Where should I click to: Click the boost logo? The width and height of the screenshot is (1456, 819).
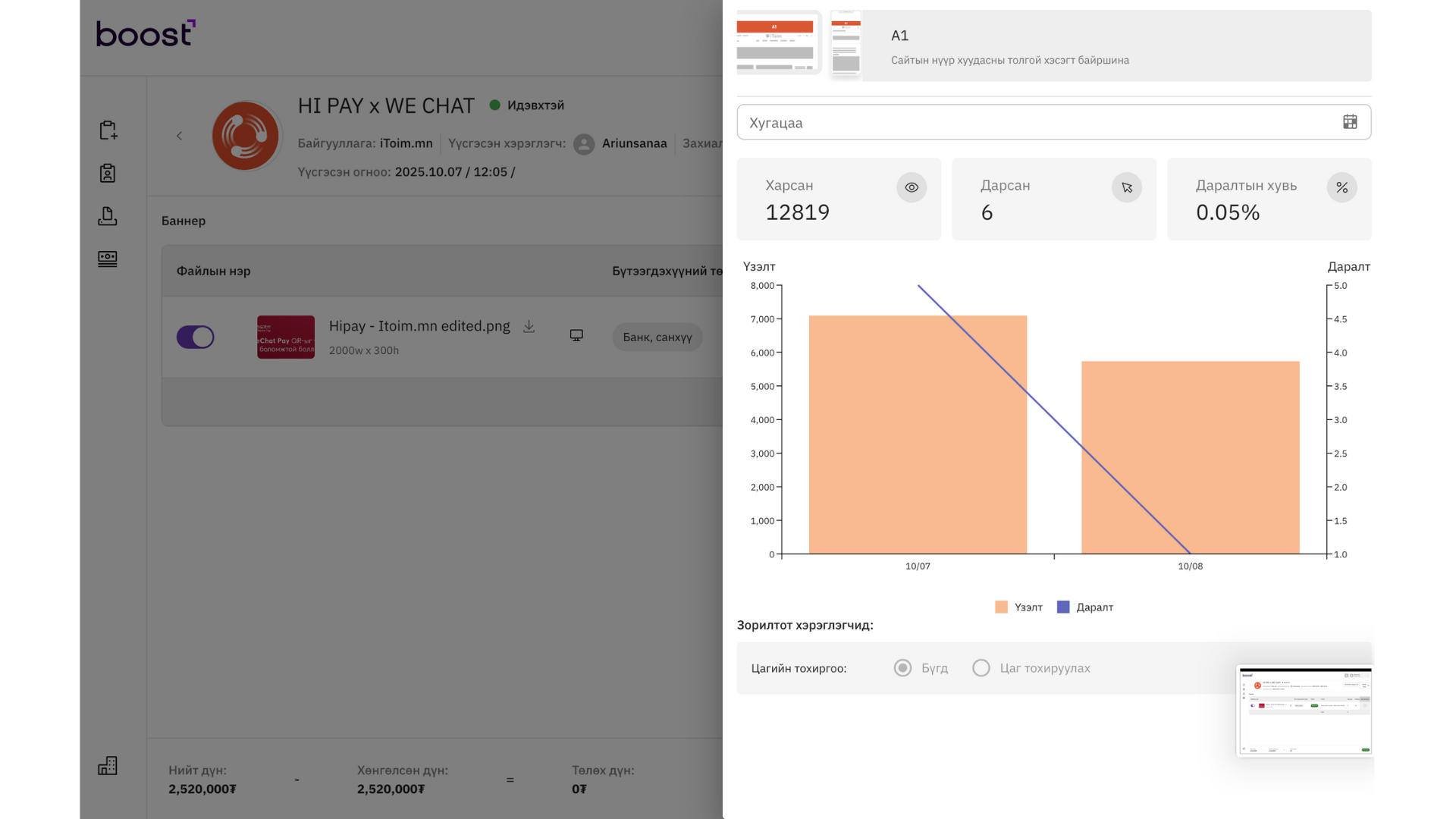146,33
